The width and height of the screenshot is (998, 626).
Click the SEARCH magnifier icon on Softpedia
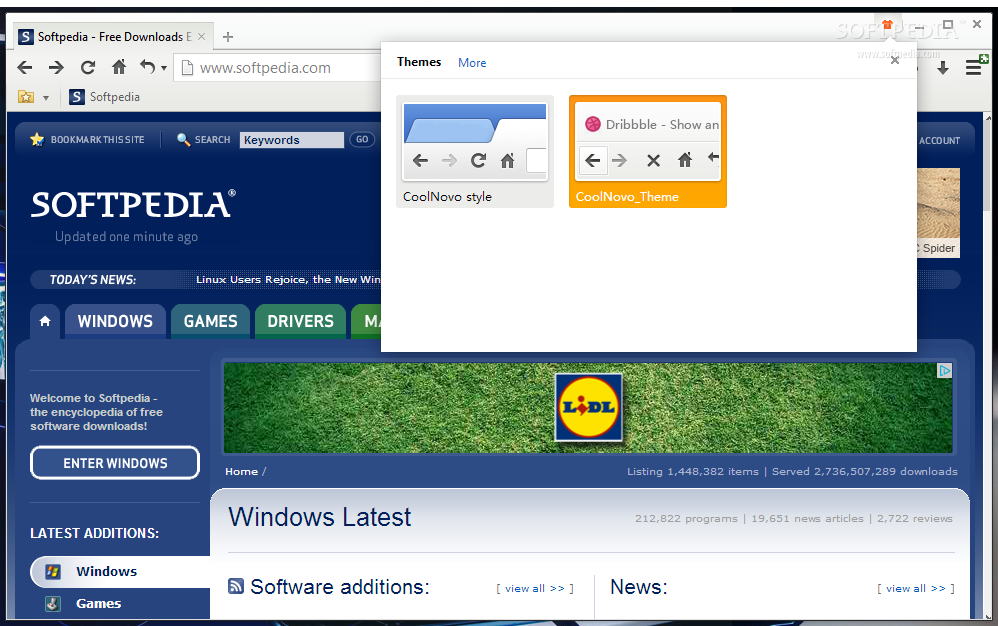183,139
